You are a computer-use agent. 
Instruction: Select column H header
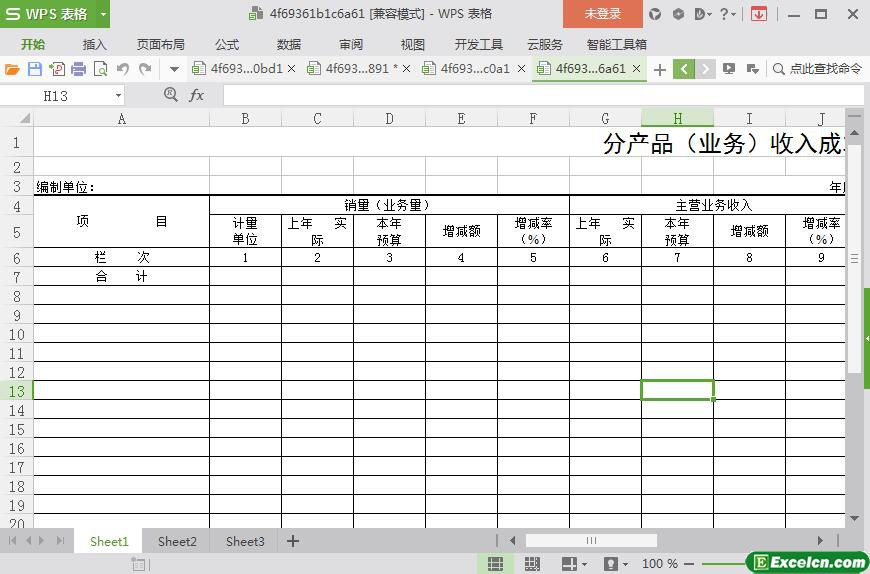pos(677,119)
